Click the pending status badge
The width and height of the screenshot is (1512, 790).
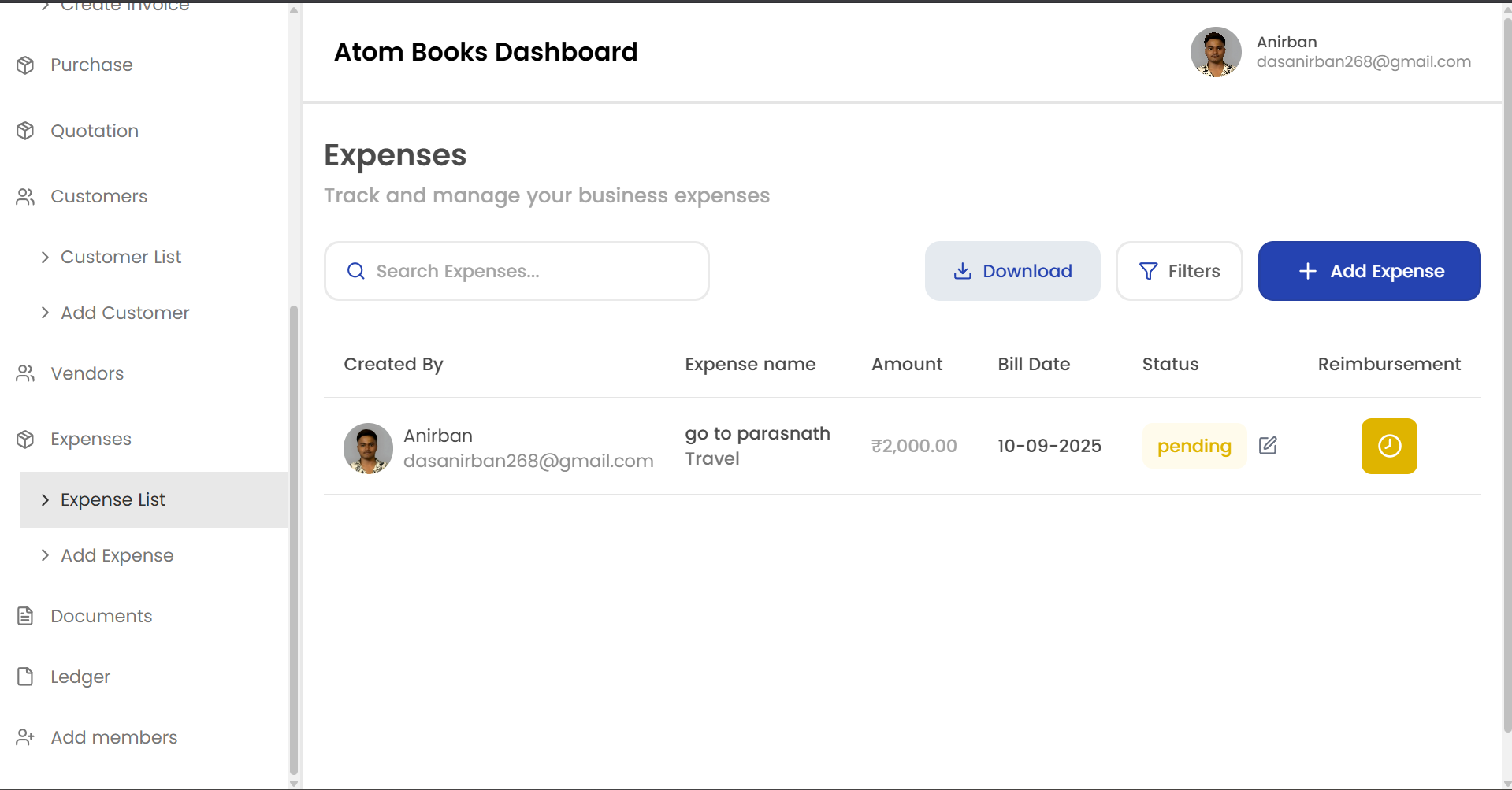(1194, 446)
